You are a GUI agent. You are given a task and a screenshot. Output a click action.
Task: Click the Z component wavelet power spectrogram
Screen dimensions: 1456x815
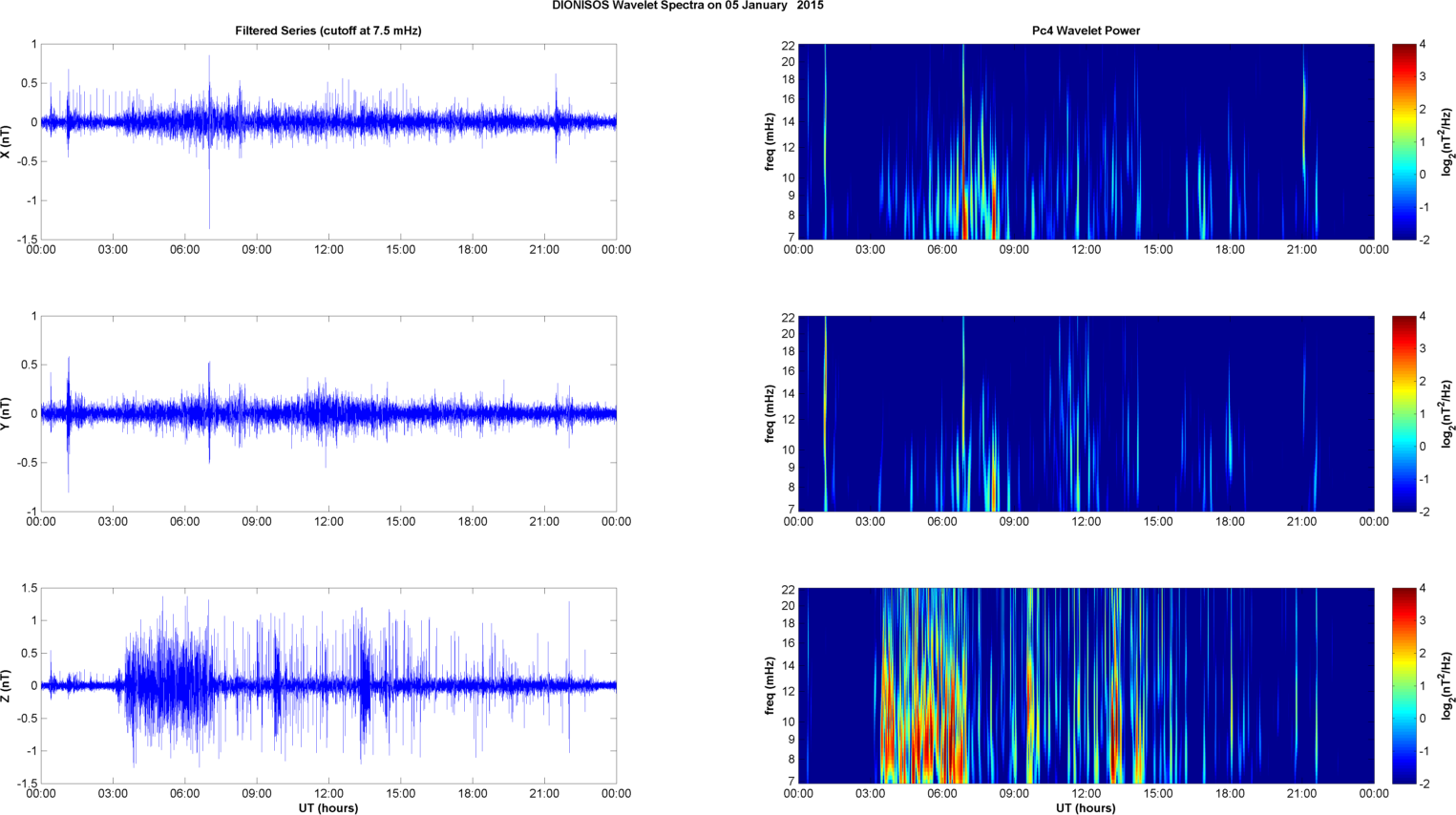1086,686
